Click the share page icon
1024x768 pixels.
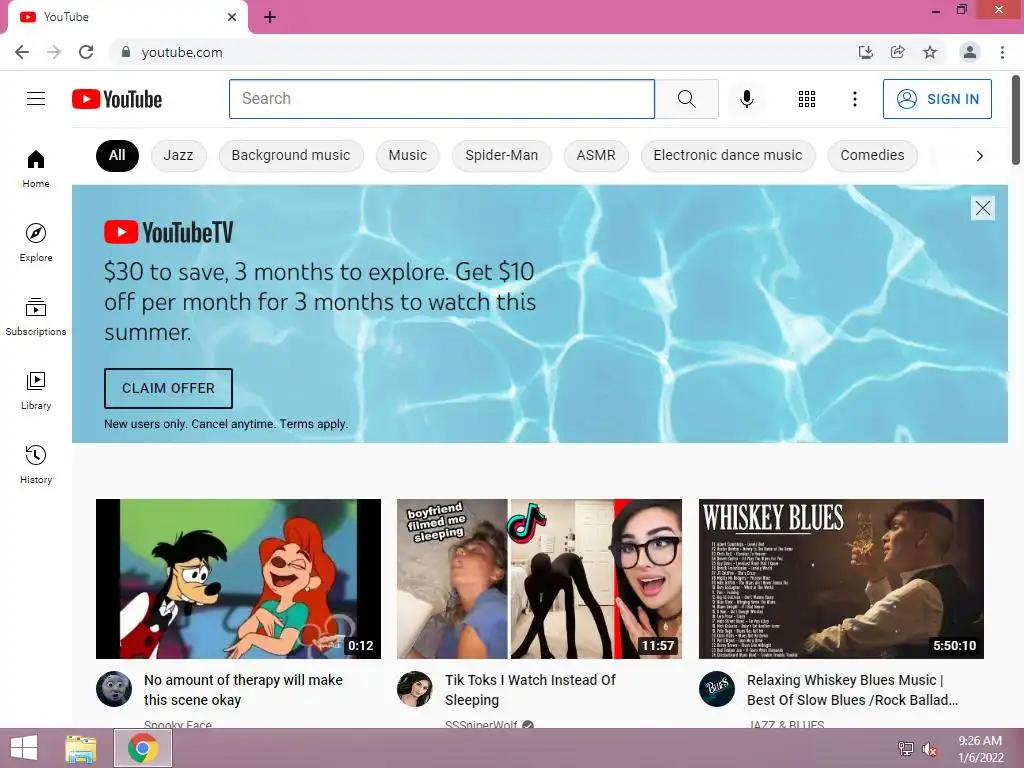(x=897, y=52)
